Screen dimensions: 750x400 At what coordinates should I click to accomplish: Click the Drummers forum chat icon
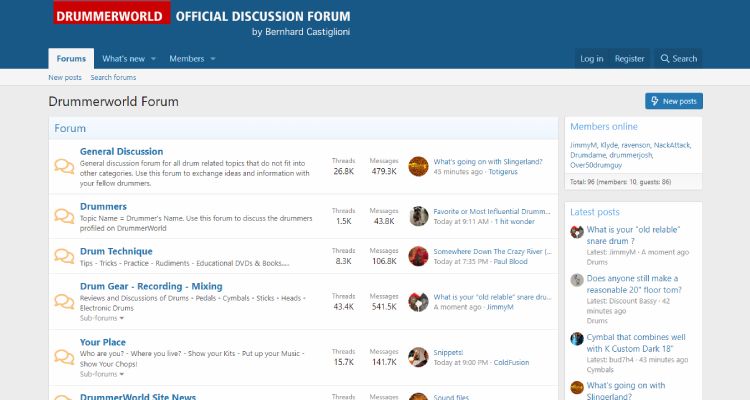tap(64, 216)
